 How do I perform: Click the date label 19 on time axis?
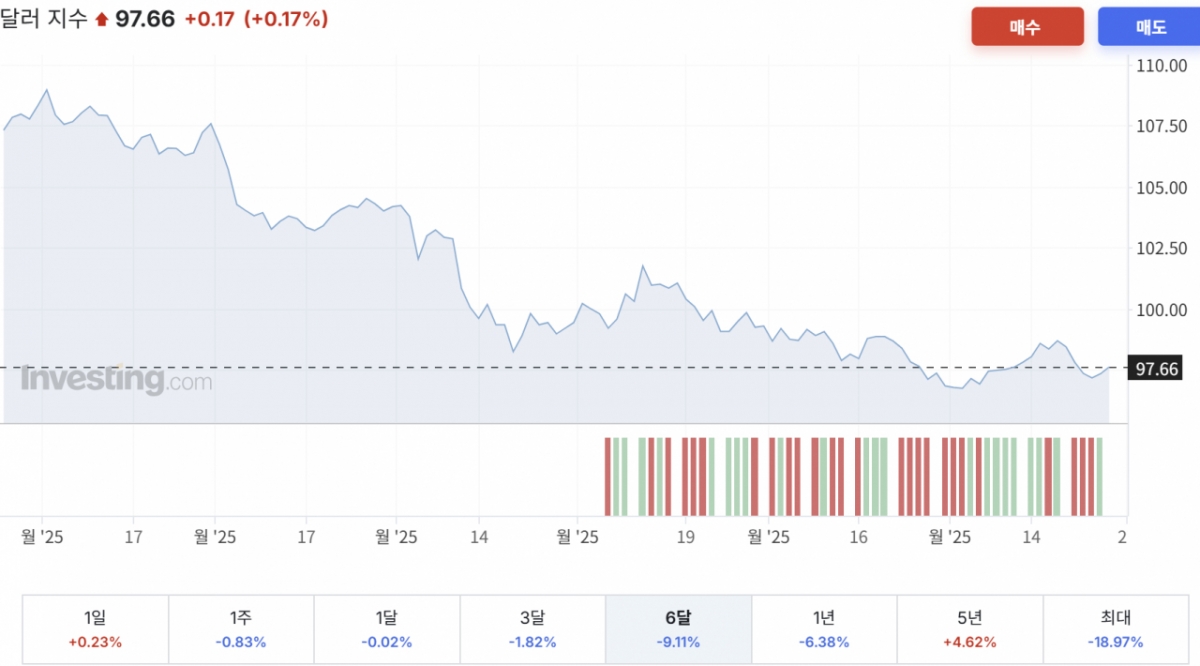point(685,537)
